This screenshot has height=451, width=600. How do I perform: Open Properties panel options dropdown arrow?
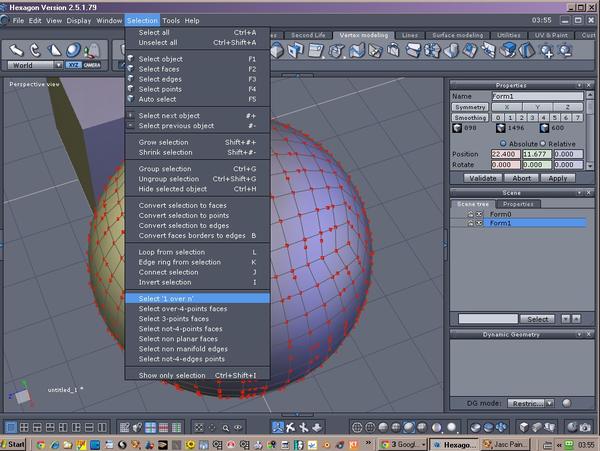[579, 85]
